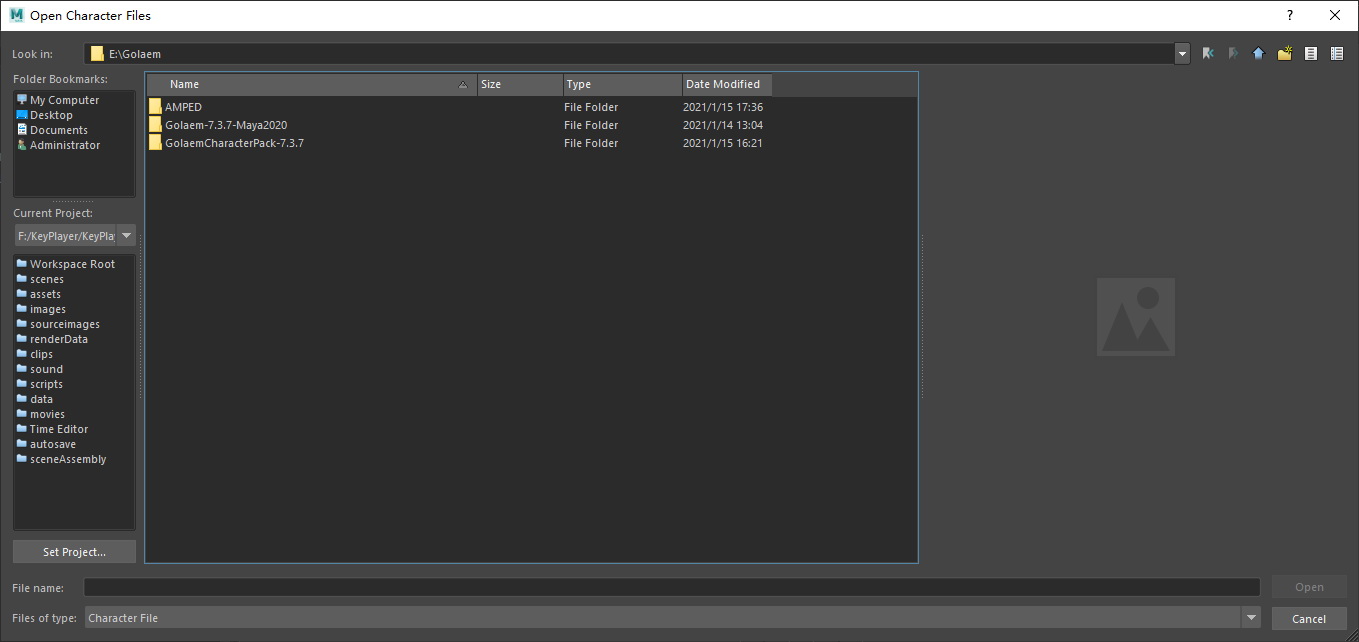Viewport: 1359px width, 642px height.
Task: Click the Cancel button
Action: [x=1309, y=619]
